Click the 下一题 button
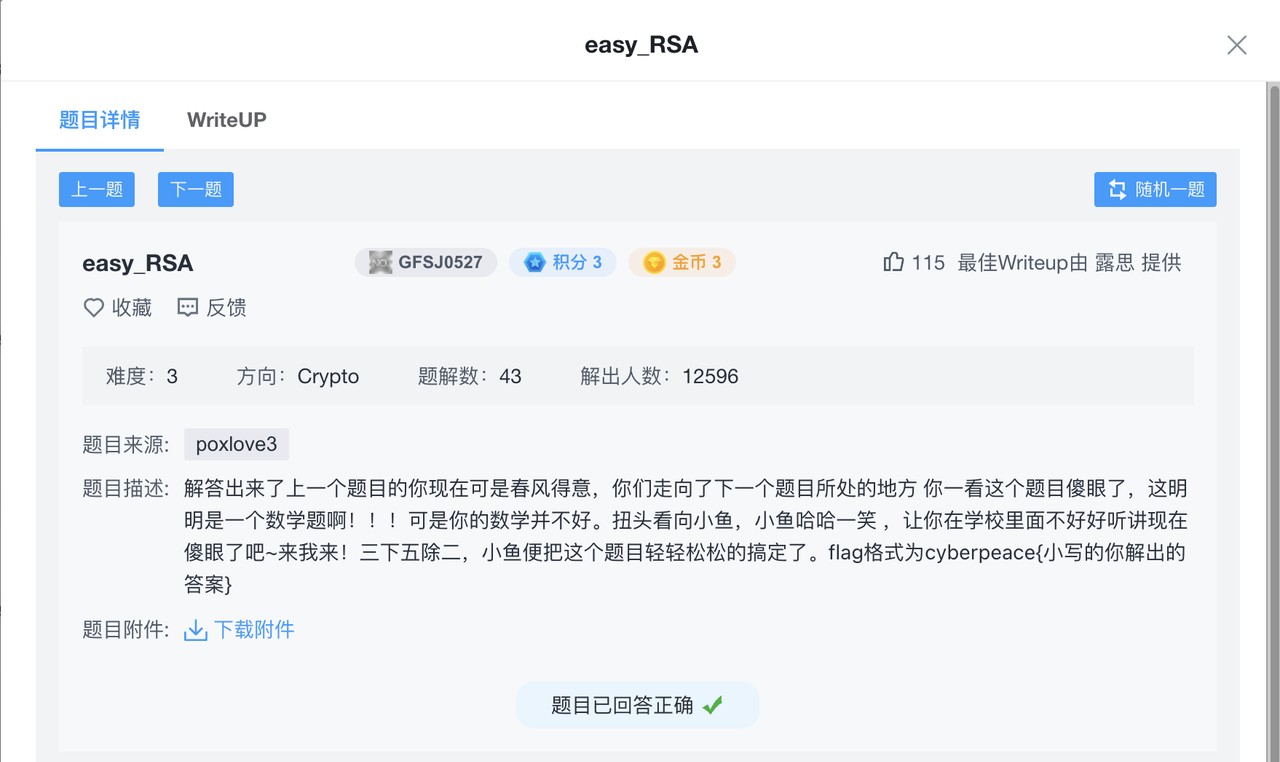Screen dimensions: 1280x762 tap(195, 189)
